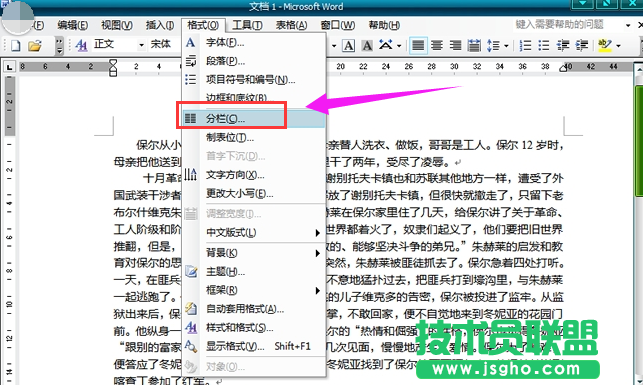
Task: Choose 制表位(T)... menu entry
Action: [253, 138]
